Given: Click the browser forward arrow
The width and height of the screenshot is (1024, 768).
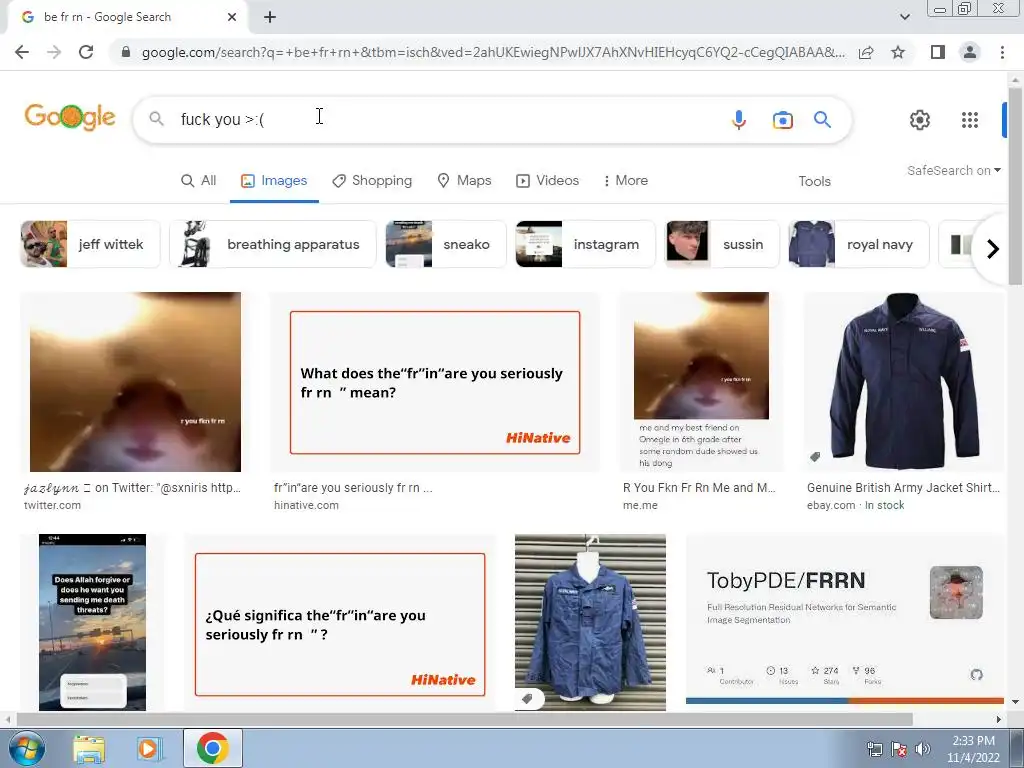Looking at the screenshot, I should pyautogui.click(x=54, y=52).
